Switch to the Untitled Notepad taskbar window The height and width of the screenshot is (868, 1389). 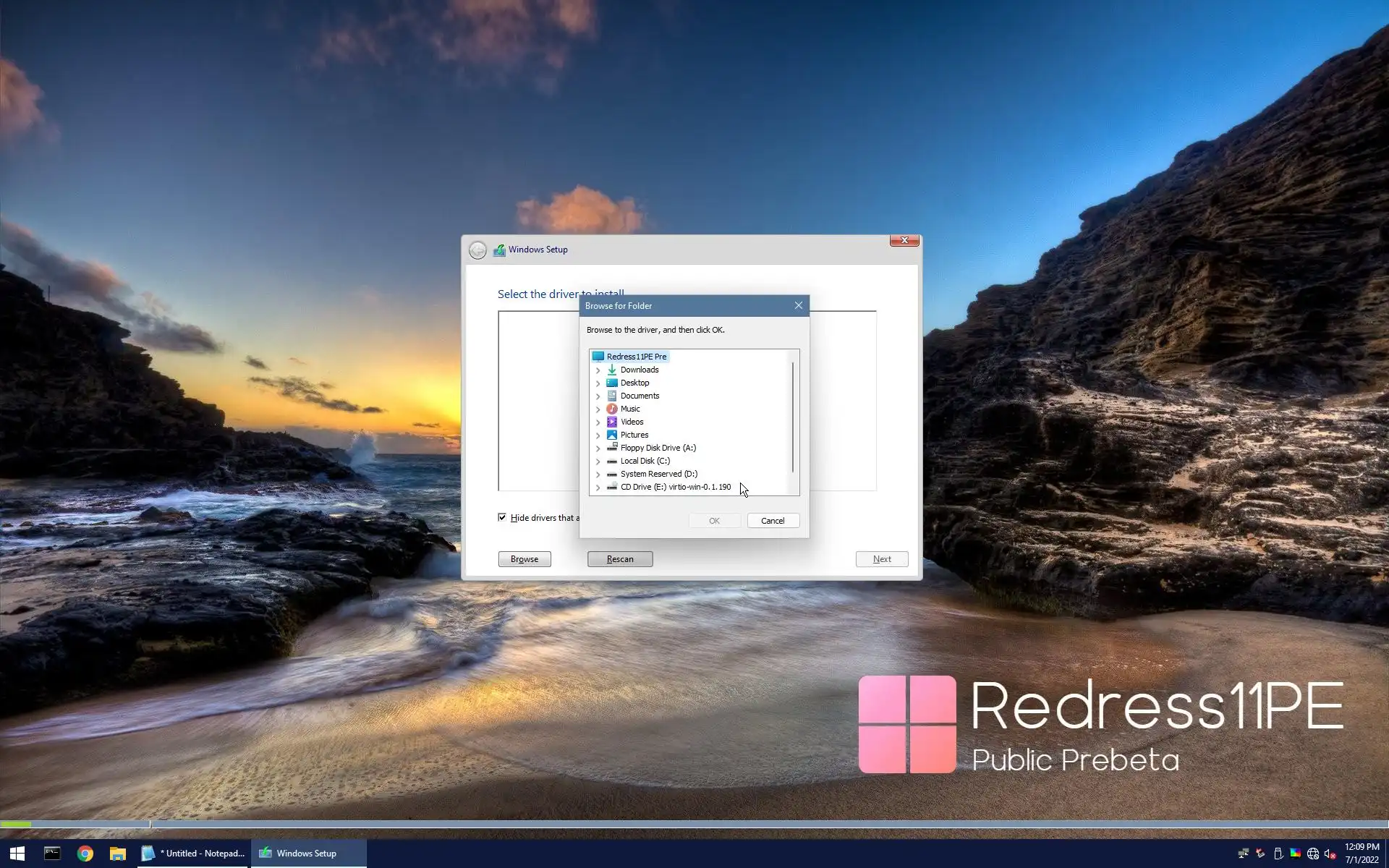tap(194, 854)
